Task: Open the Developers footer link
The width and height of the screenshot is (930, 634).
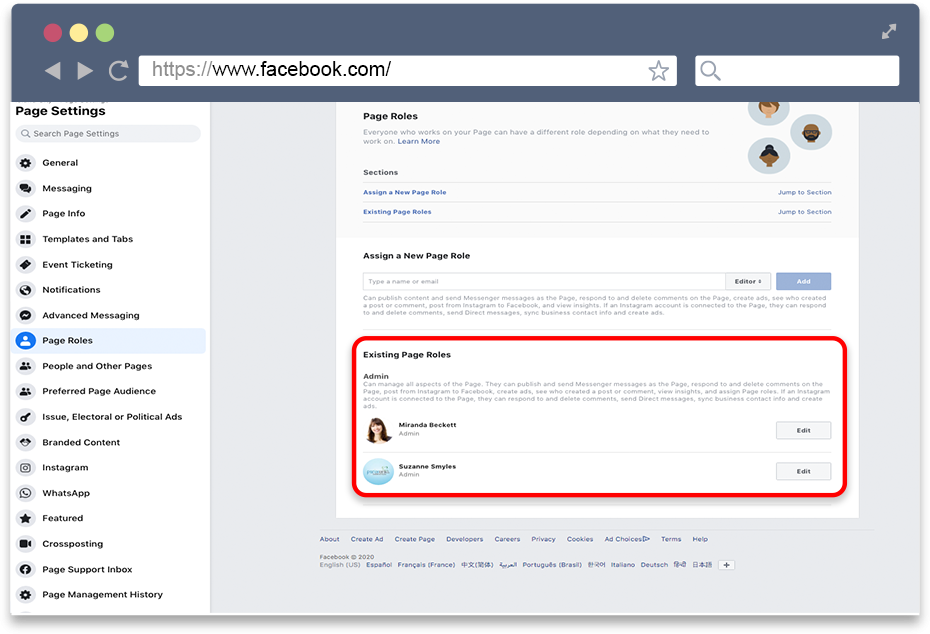Action: (x=464, y=539)
